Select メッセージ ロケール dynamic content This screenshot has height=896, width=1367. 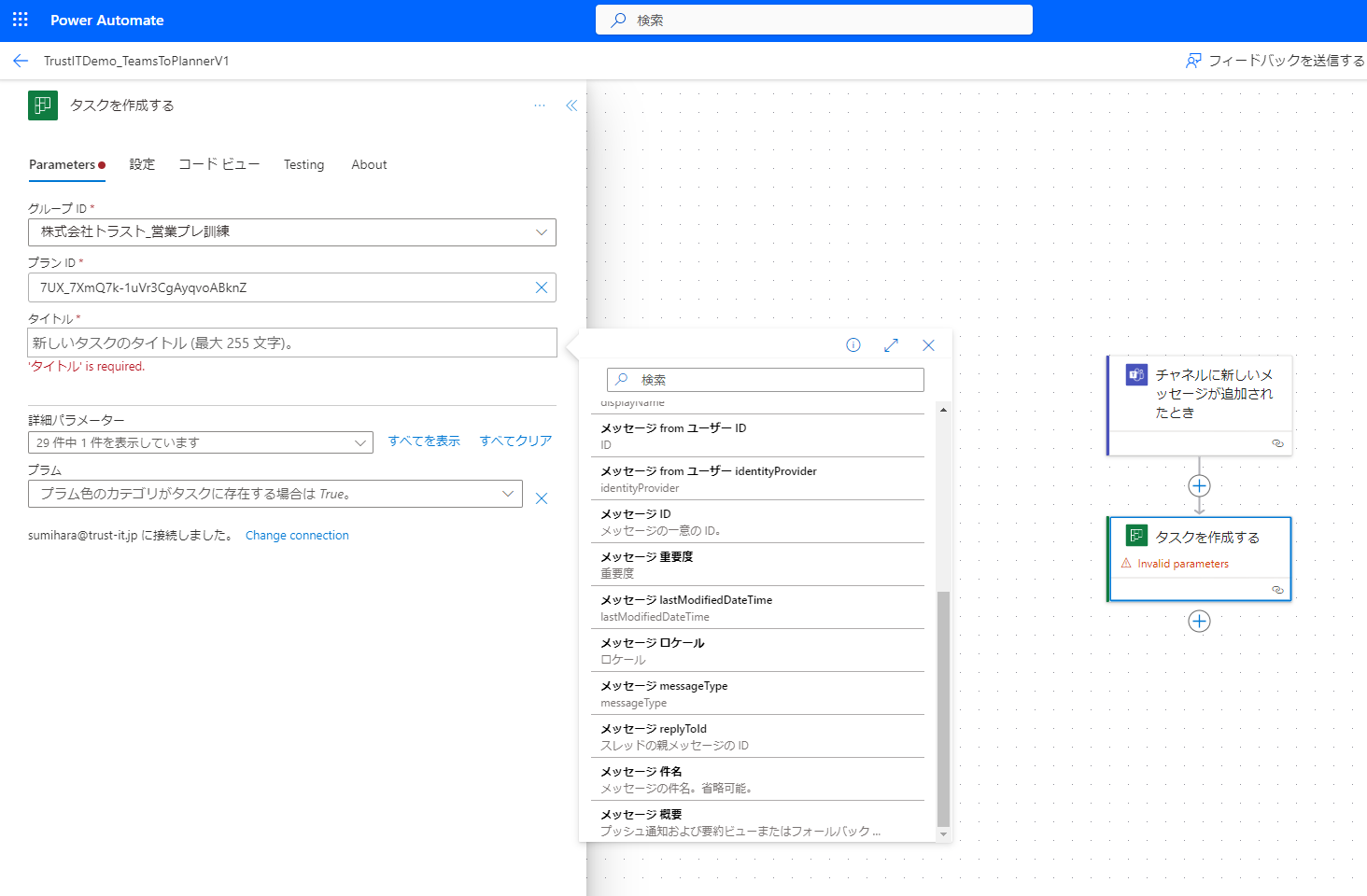pyautogui.click(x=757, y=651)
